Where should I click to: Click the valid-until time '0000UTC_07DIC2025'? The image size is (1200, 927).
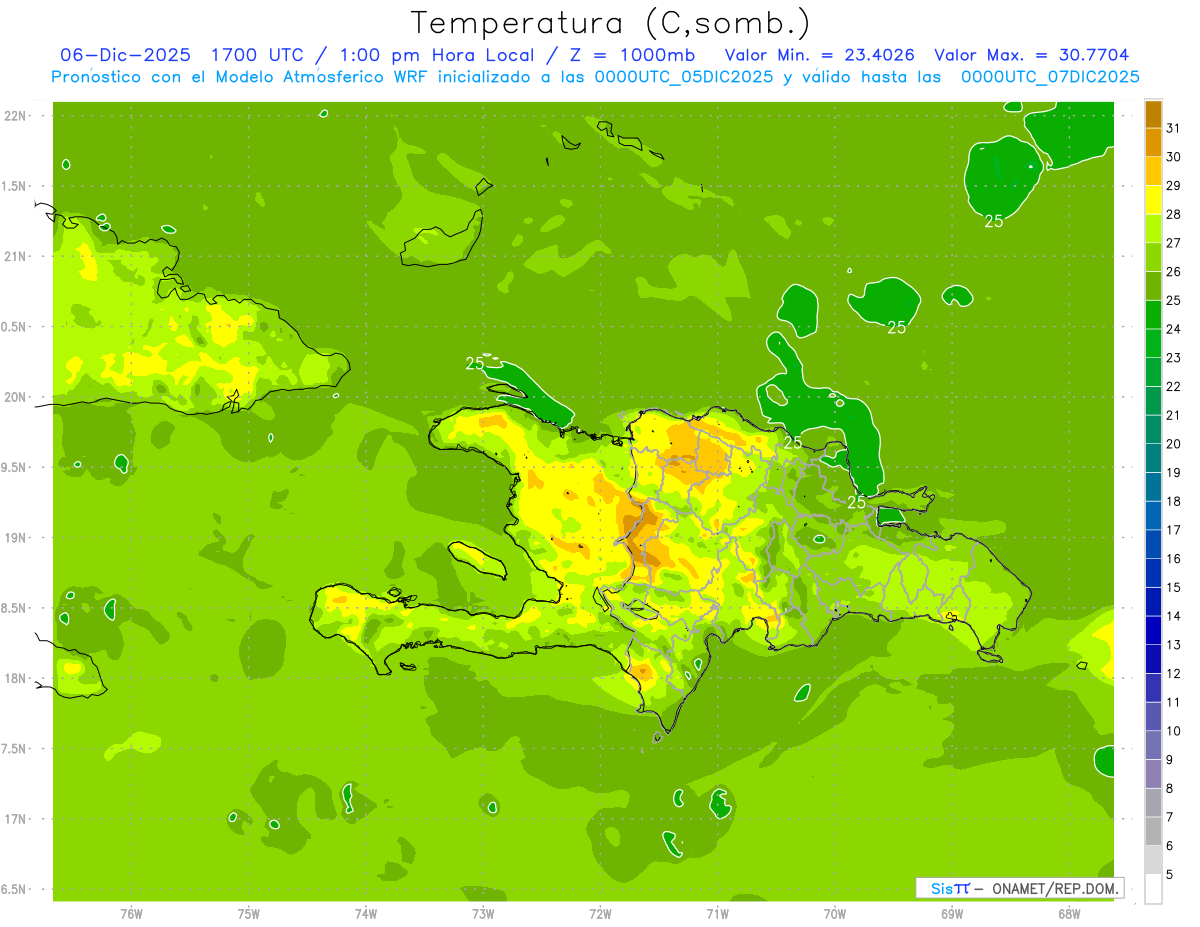point(1050,77)
